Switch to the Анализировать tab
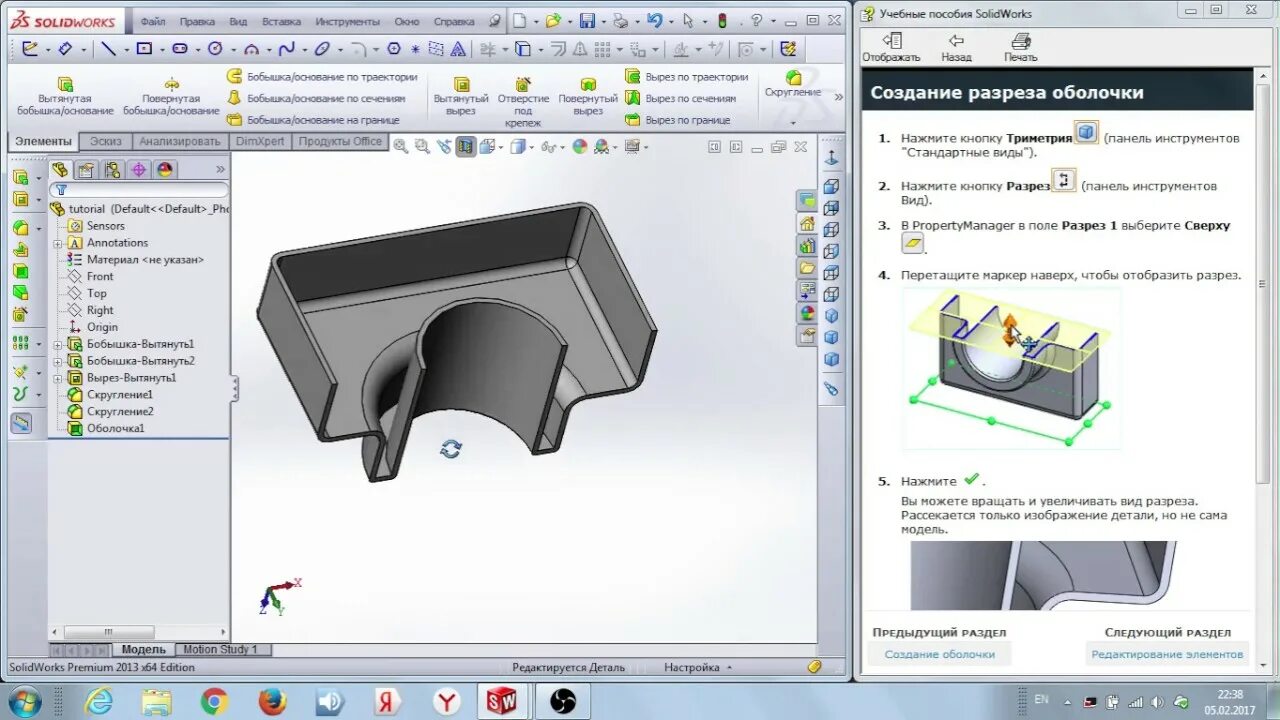 pos(180,141)
